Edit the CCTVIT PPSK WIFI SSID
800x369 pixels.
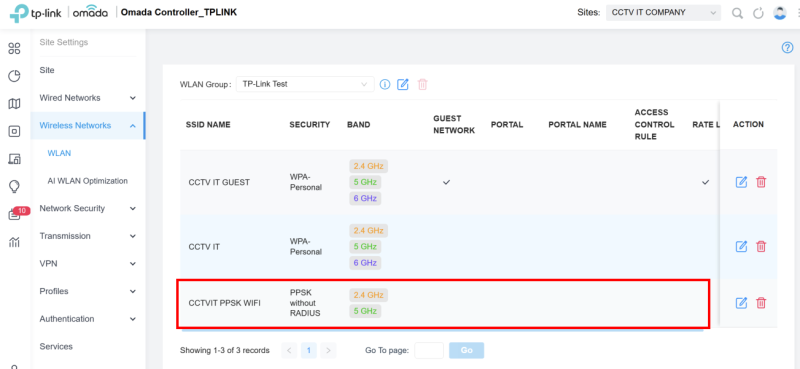(741, 303)
